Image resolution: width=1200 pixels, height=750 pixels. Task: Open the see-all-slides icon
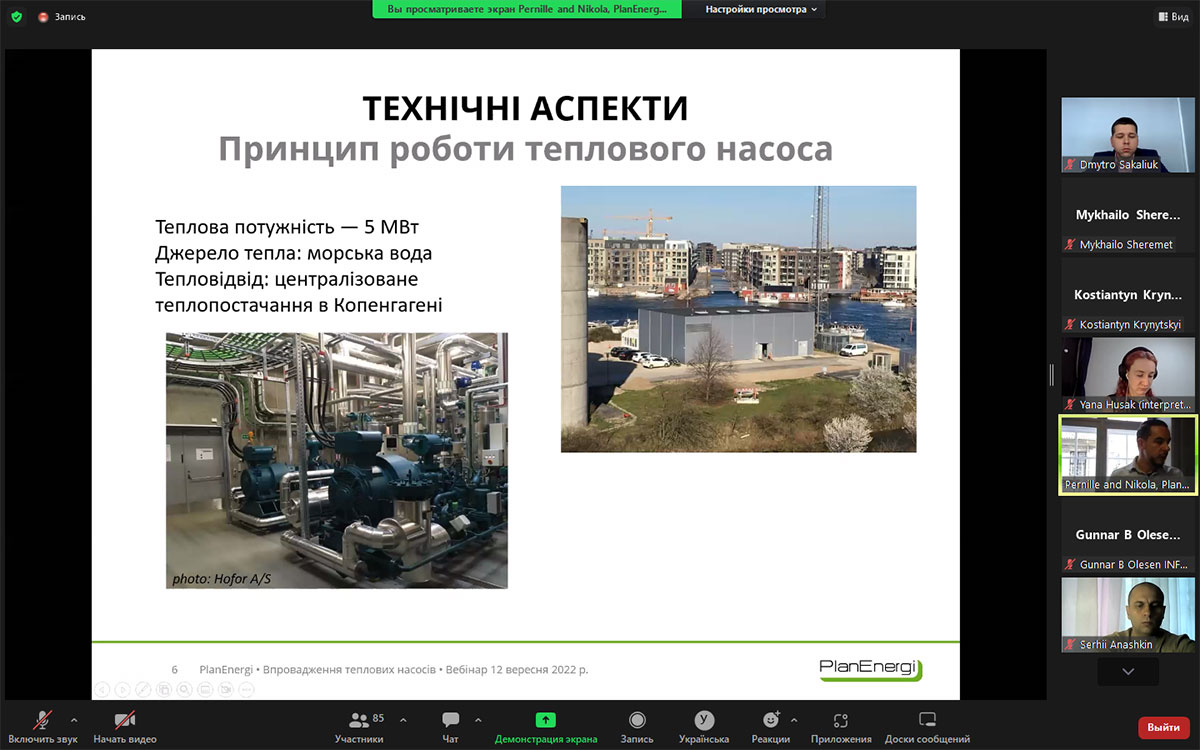coord(164,689)
